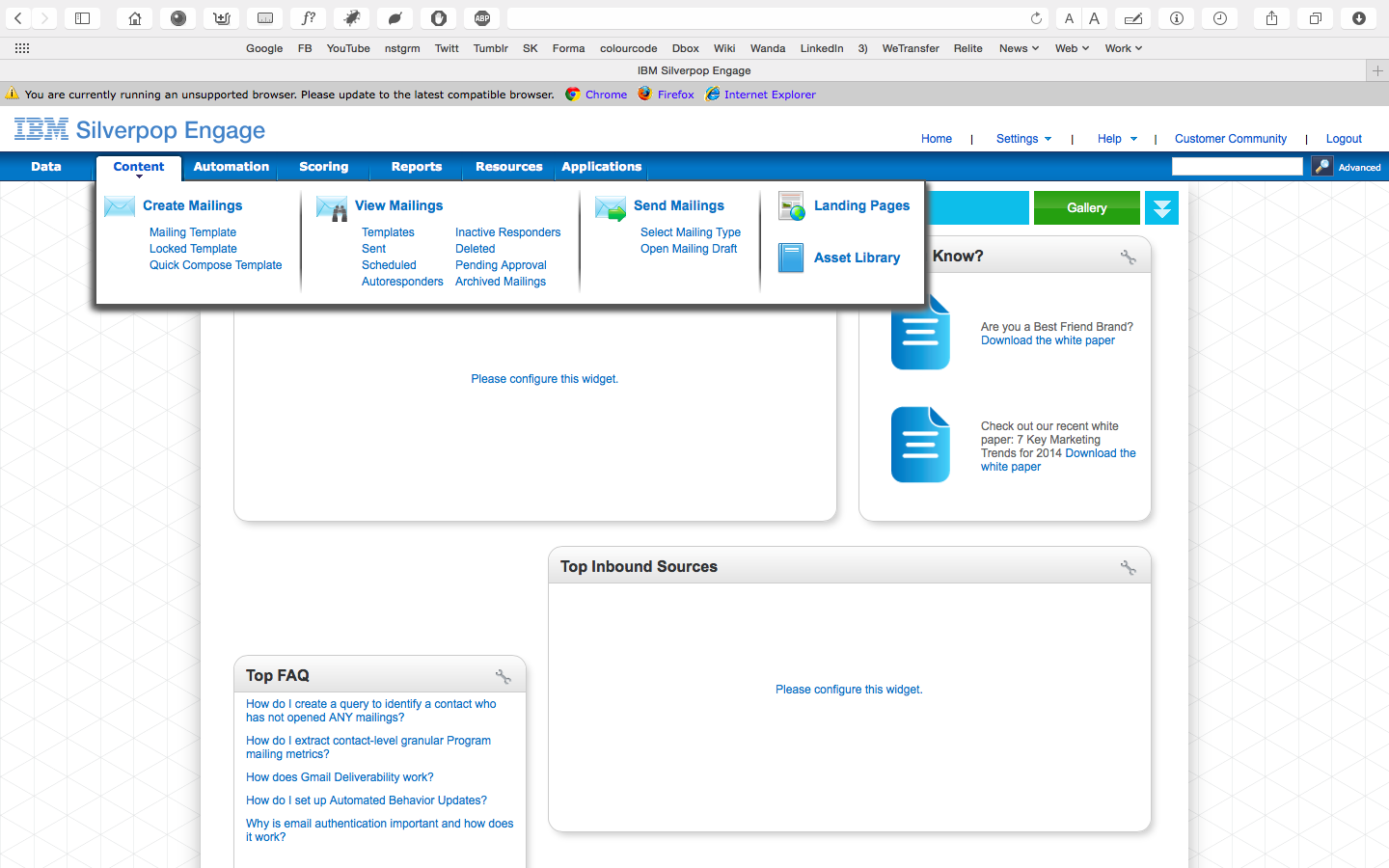Click the View Mailings binoculars icon
The image size is (1389, 868).
click(x=332, y=208)
